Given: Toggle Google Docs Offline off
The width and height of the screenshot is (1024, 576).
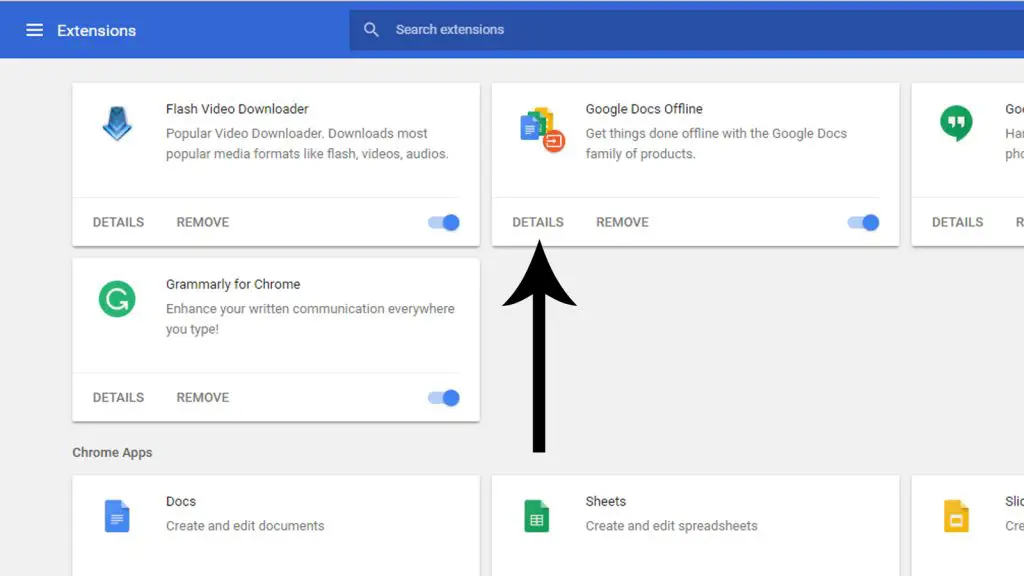Looking at the screenshot, I should click(863, 222).
